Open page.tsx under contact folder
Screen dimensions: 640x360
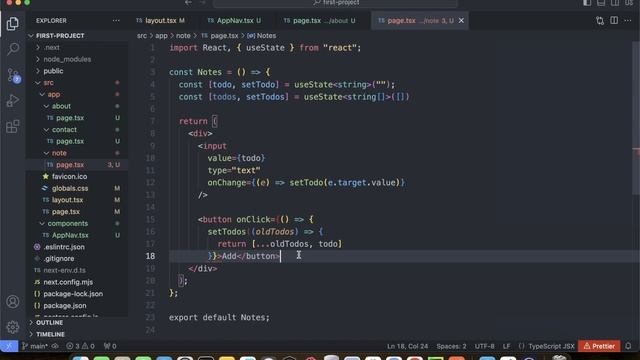tap(70, 141)
